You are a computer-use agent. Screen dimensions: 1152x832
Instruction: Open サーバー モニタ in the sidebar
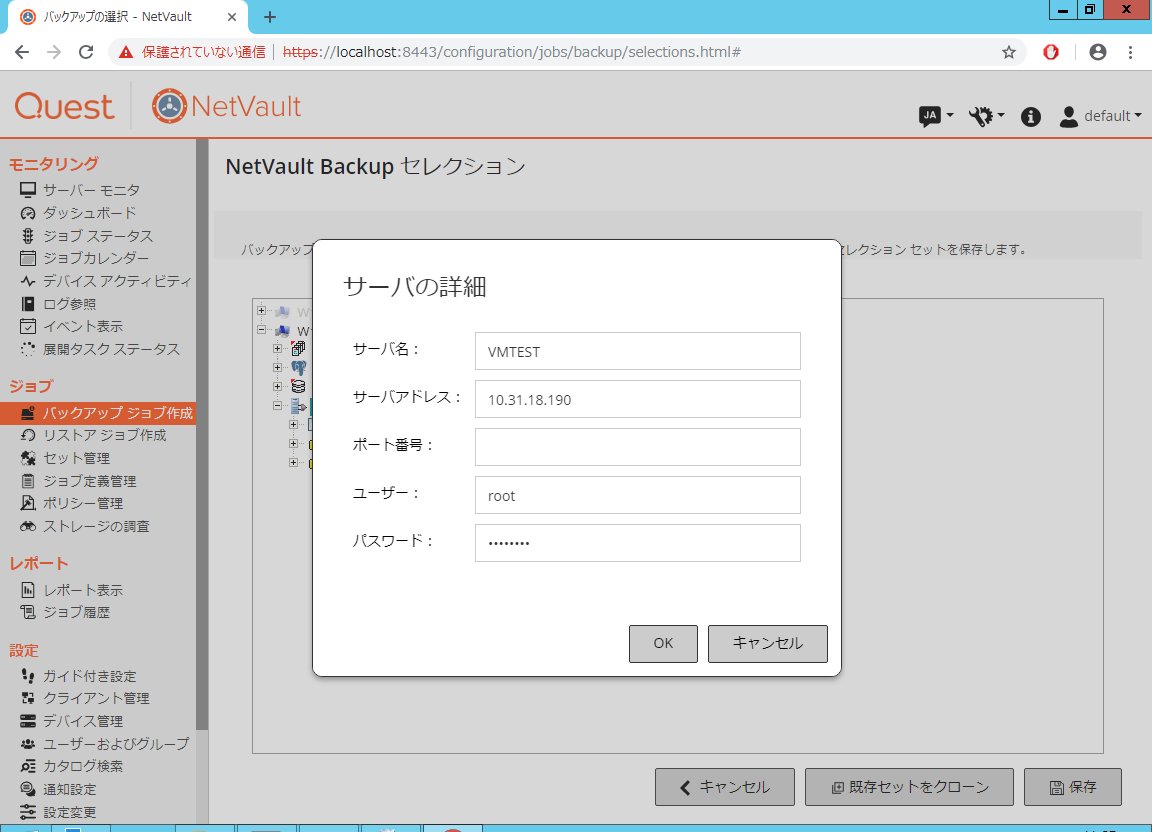(91, 190)
